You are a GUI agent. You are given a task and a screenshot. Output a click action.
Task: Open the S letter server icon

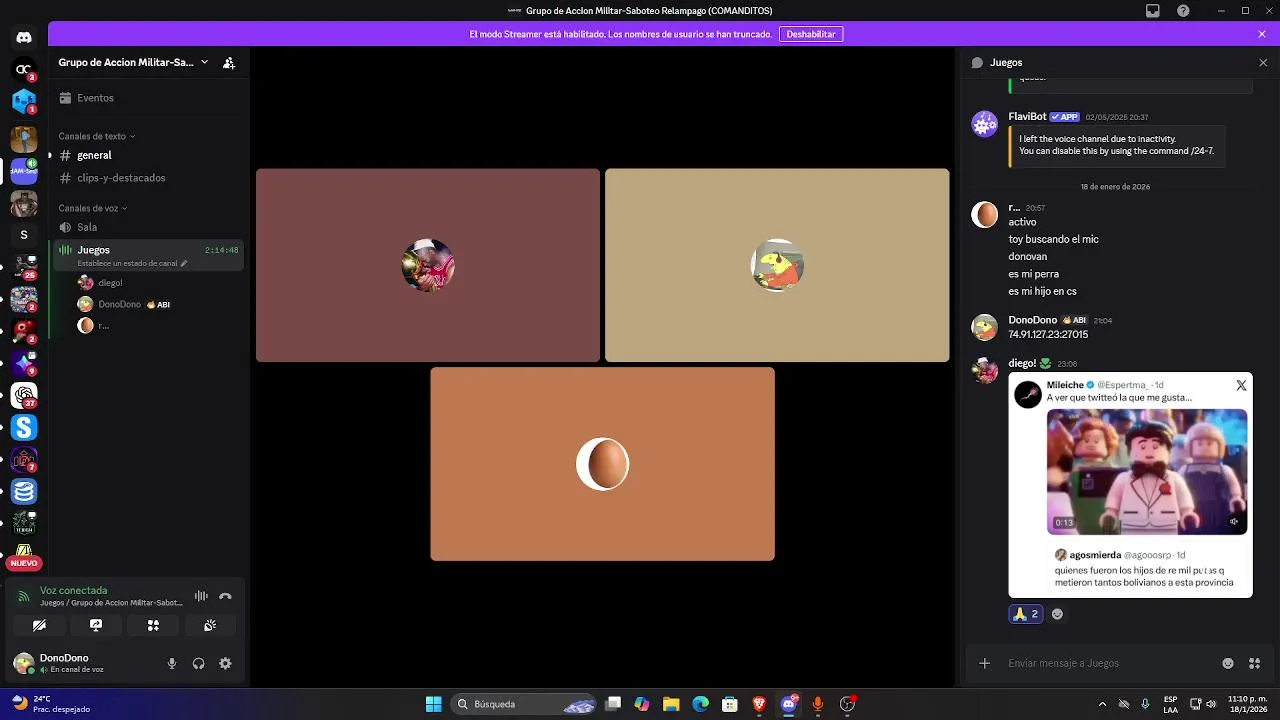coord(24,235)
